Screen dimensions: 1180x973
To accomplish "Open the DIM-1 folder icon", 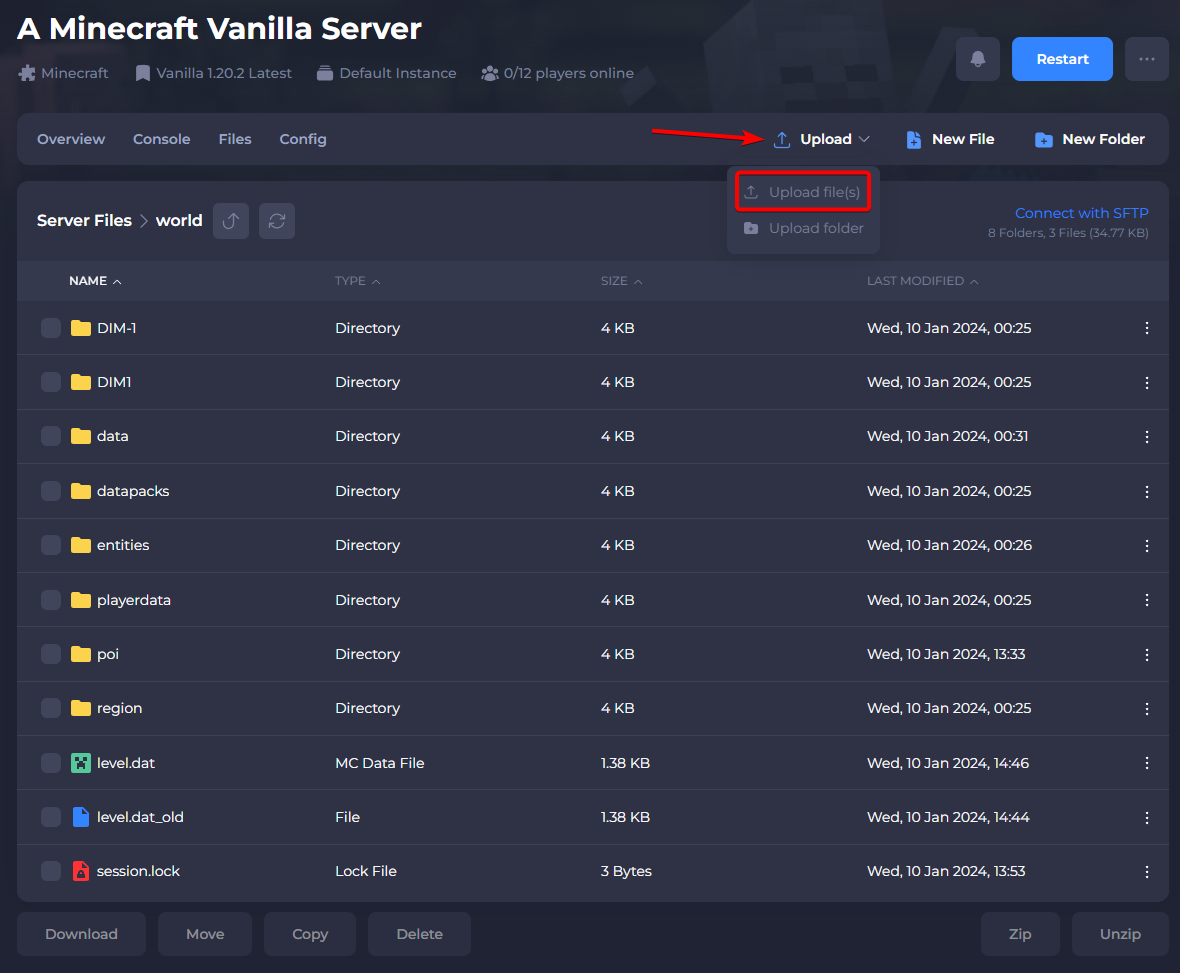I will pos(81,327).
